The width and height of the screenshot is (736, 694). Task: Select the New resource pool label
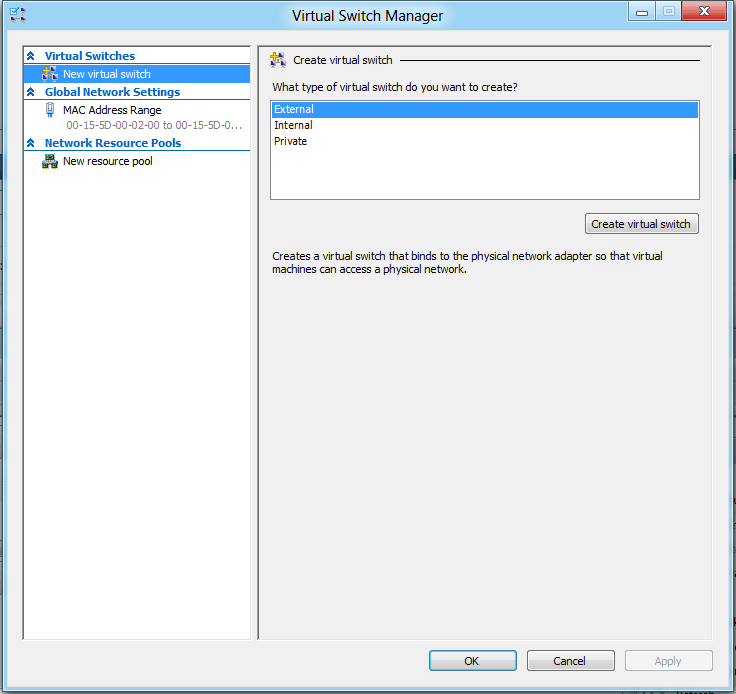pos(108,162)
